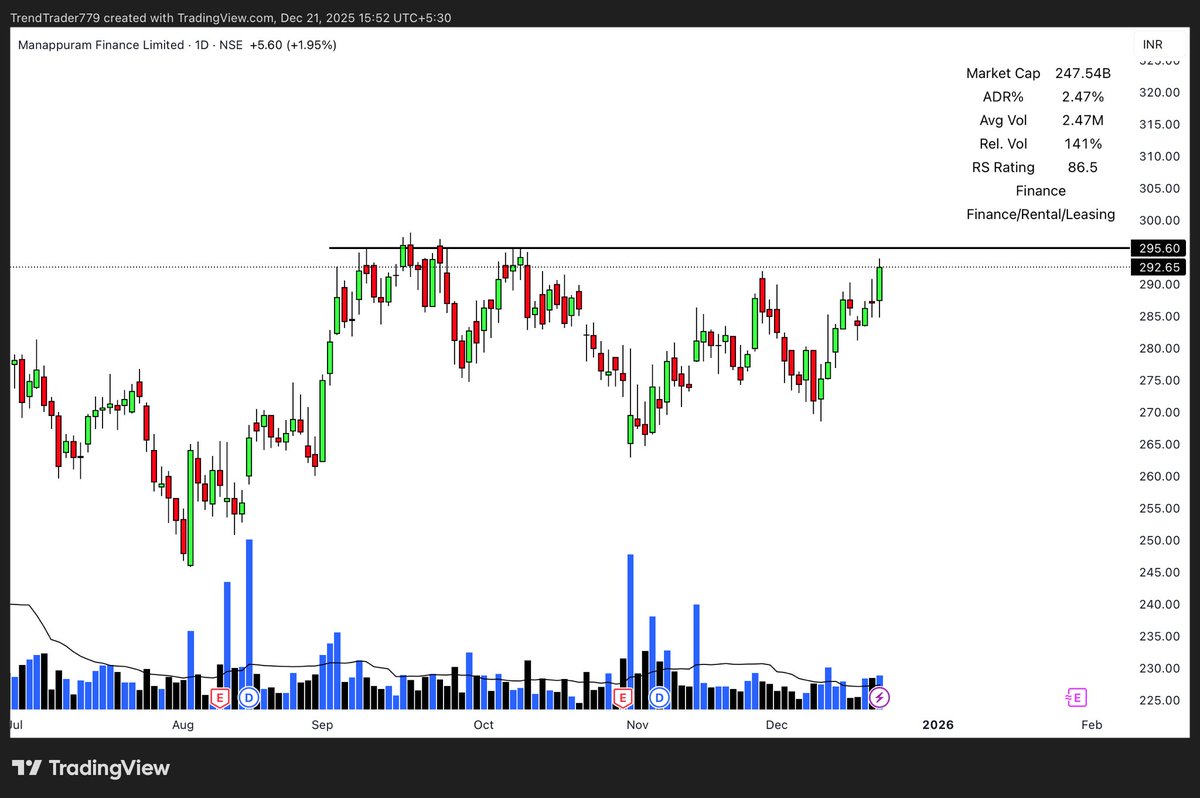Click the 310.00 price scale label
This screenshot has width=1200, height=798.
1157,156
